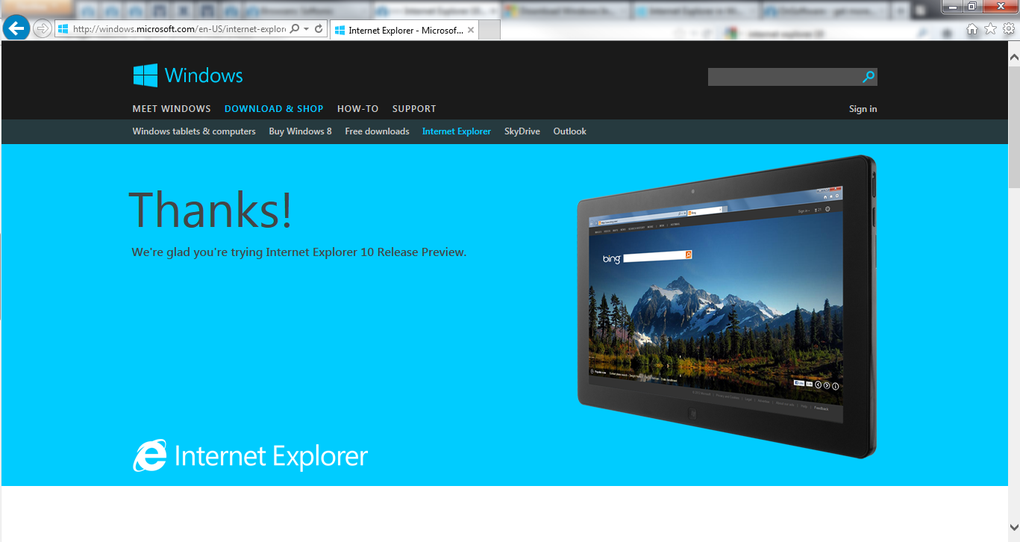
Task: Click the address bar search magnifier icon
Action: point(295,29)
